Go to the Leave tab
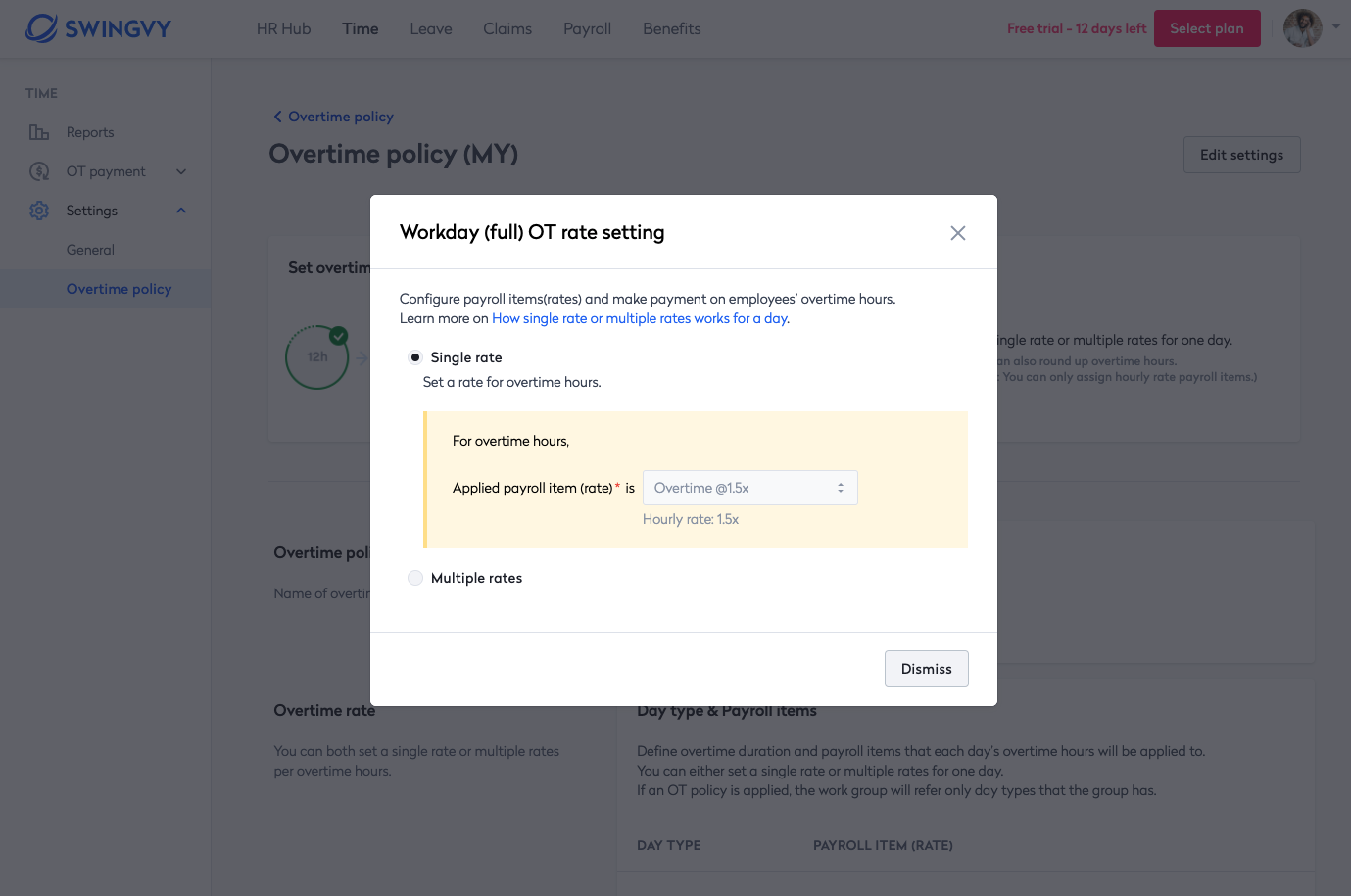The height and width of the screenshot is (896, 1351). click(431, 28)
